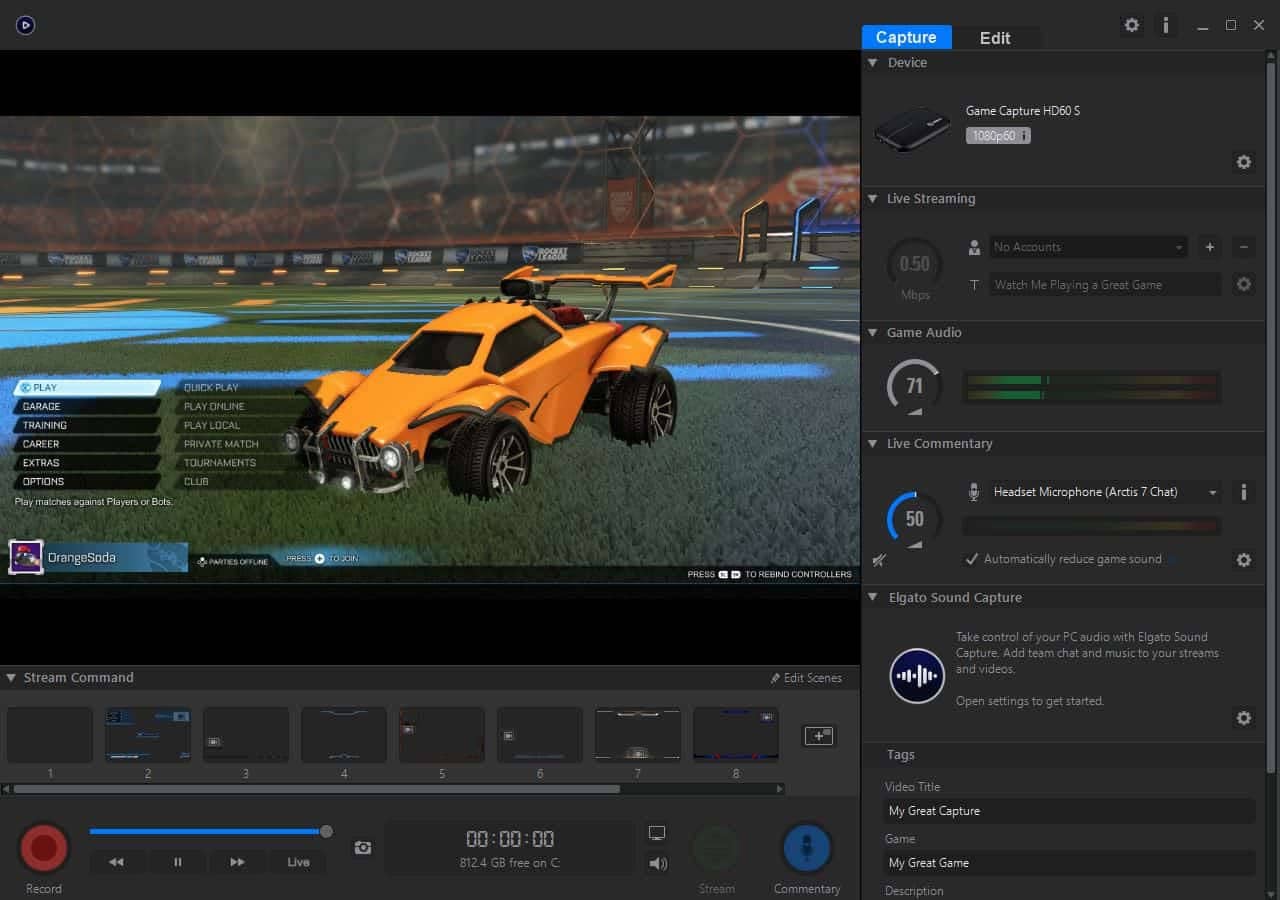The width and height of the screenshot is (1280, 900).
Task: Click the monitor display icon near timer
Action: tap(657, 833)
